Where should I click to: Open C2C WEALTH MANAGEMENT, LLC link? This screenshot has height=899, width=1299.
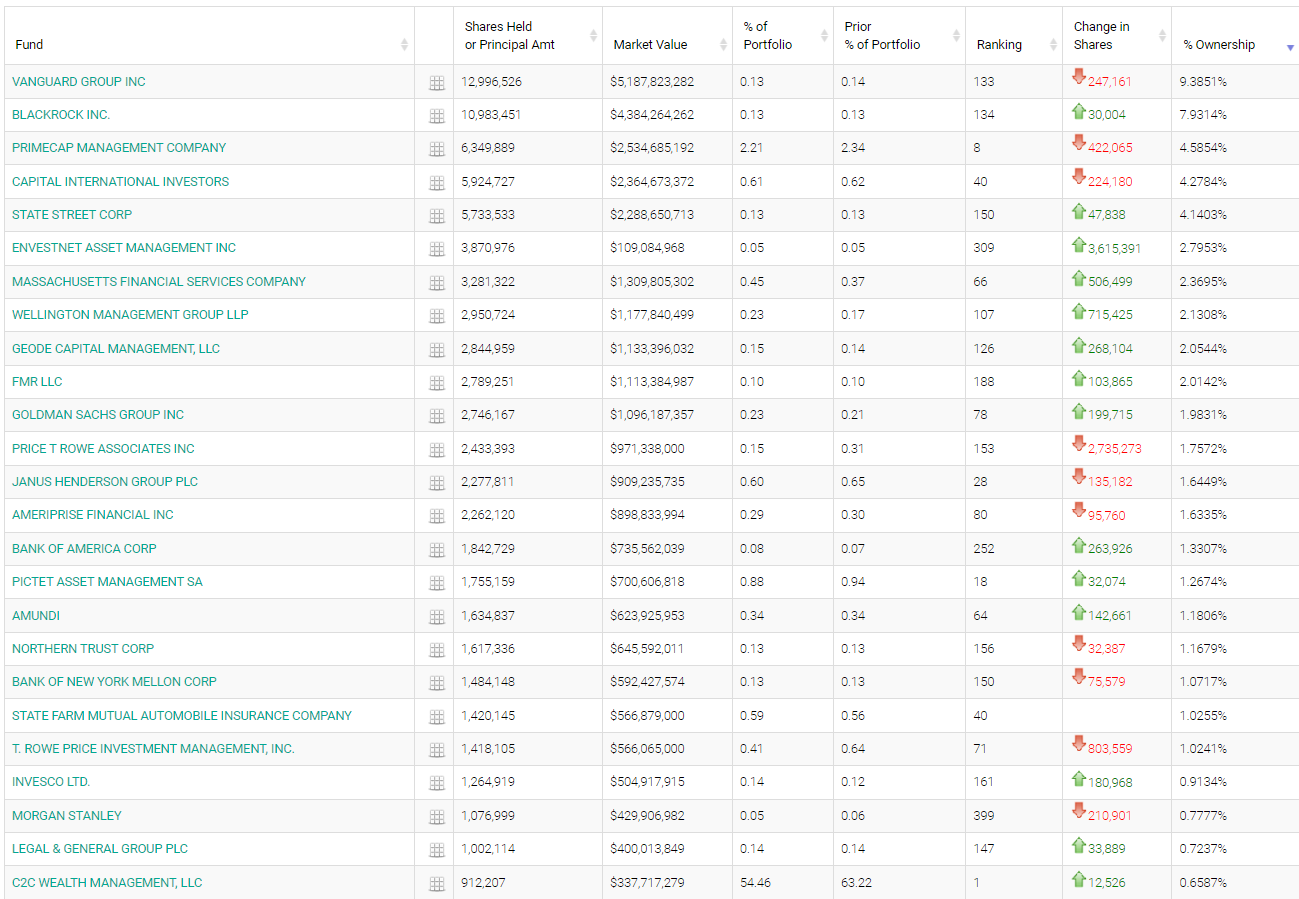click(107, 882)
